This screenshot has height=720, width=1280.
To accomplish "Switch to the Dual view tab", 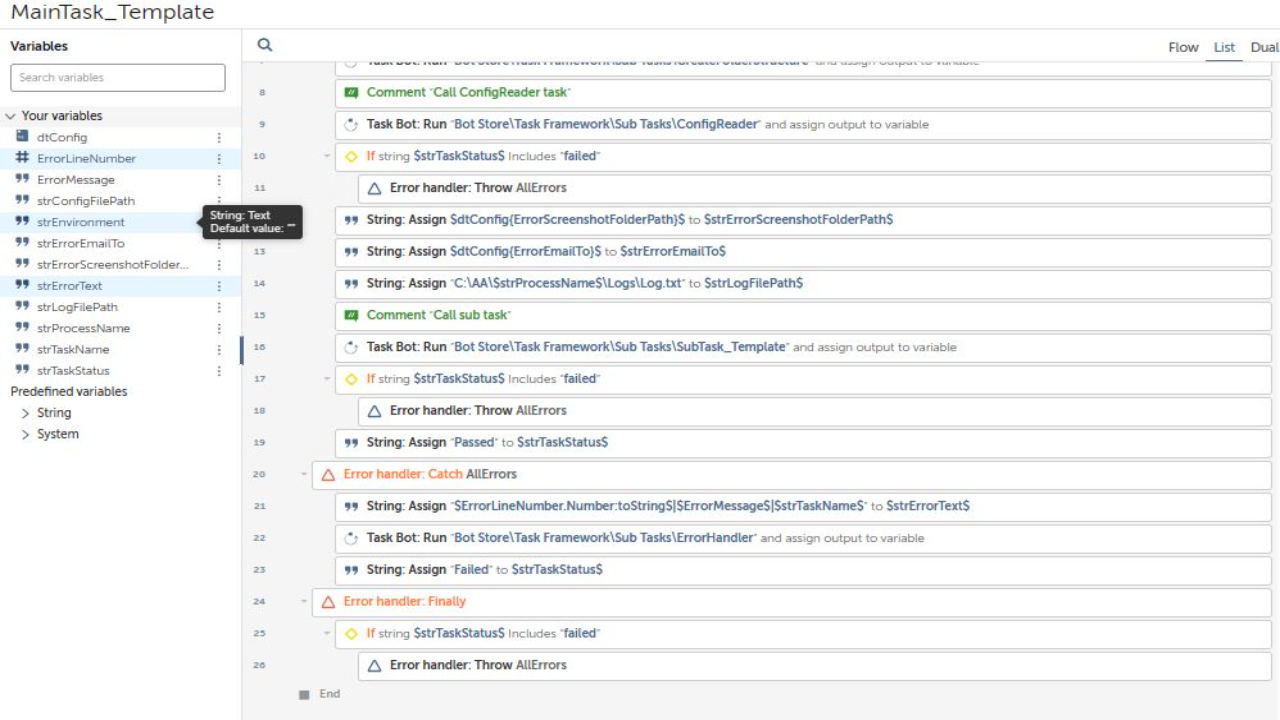I will 1263,47.
